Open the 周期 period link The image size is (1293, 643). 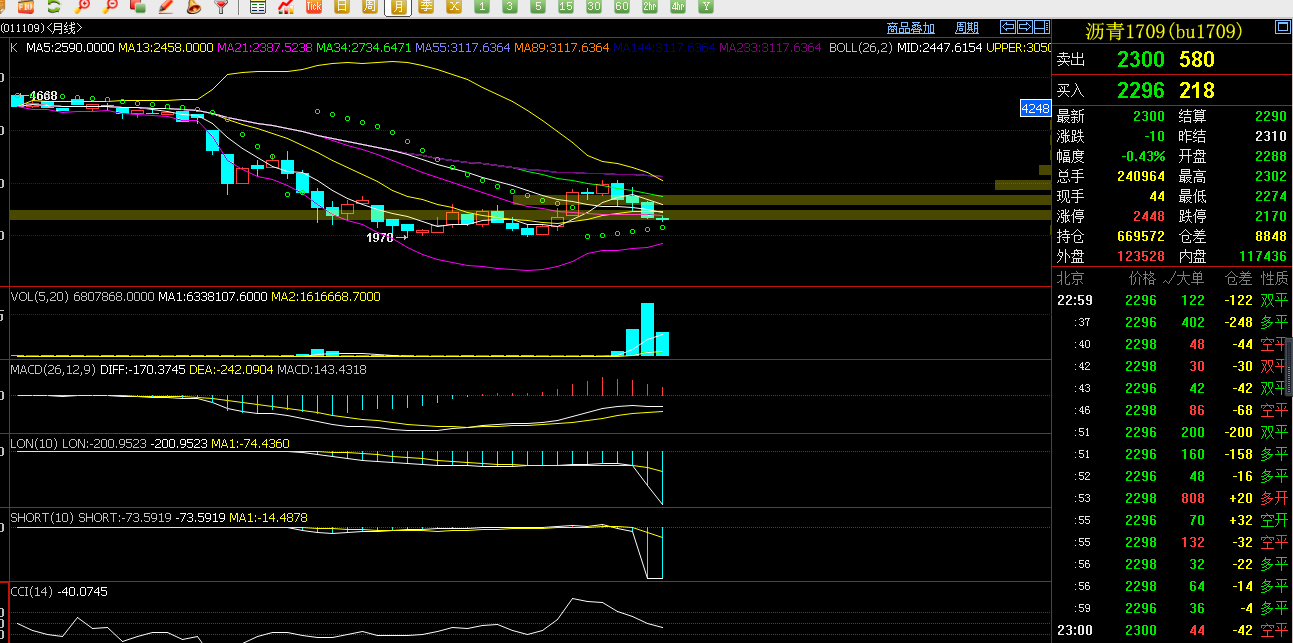click(x=967, y=28)
